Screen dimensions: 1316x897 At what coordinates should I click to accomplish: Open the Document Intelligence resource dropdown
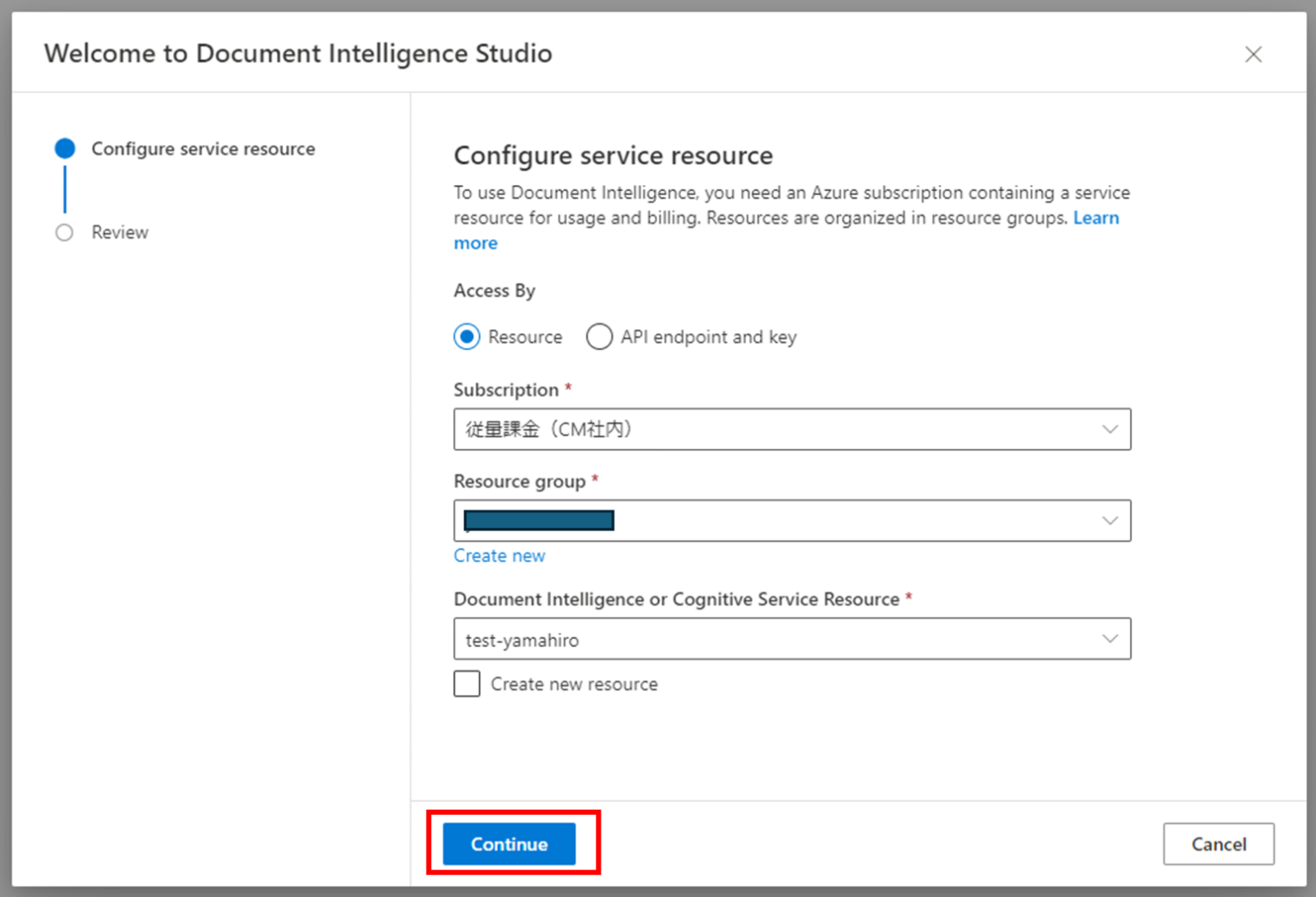click(x=792, y=638)
